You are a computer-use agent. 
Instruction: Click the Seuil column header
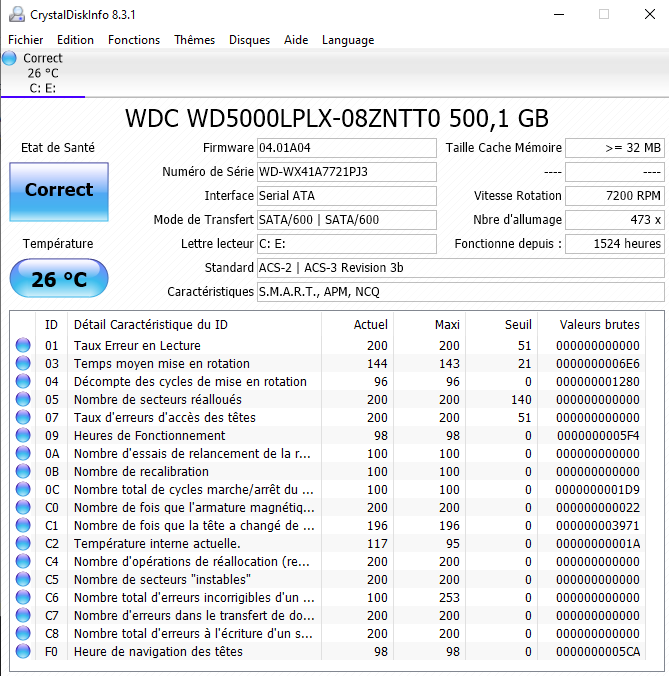click(x=501, y=325)
